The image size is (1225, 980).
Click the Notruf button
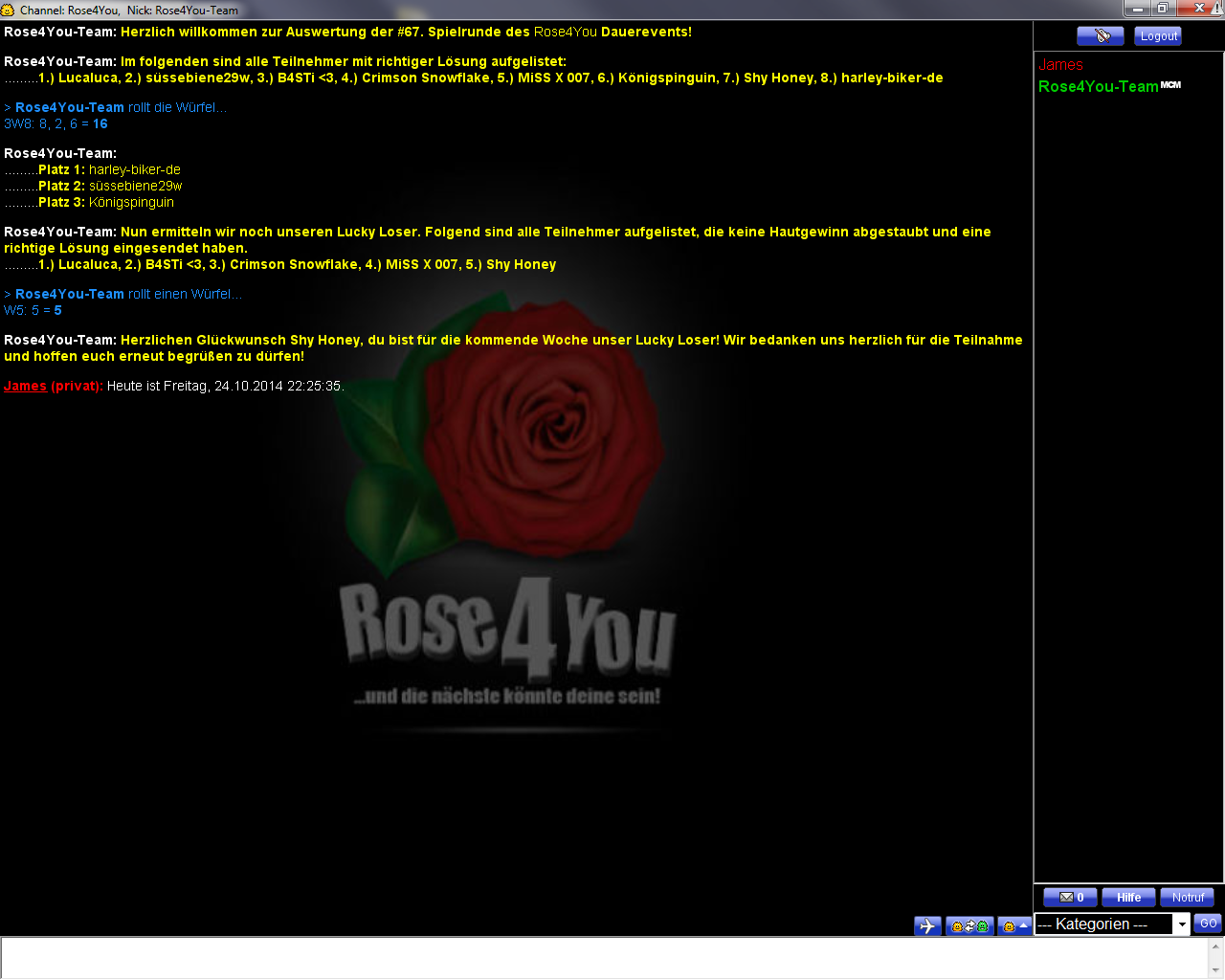[1187, 898]
